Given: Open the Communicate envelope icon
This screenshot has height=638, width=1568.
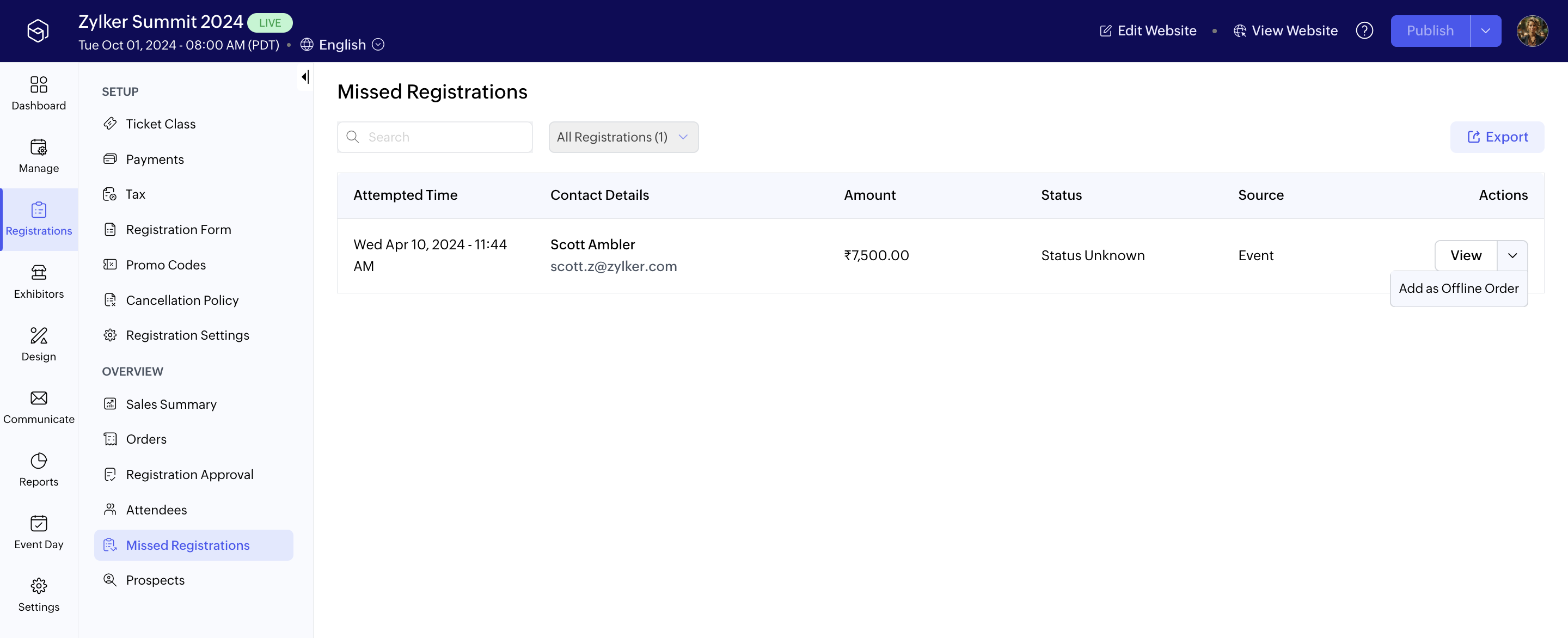Looking at the screenshot, I should (x=38, y=397).
